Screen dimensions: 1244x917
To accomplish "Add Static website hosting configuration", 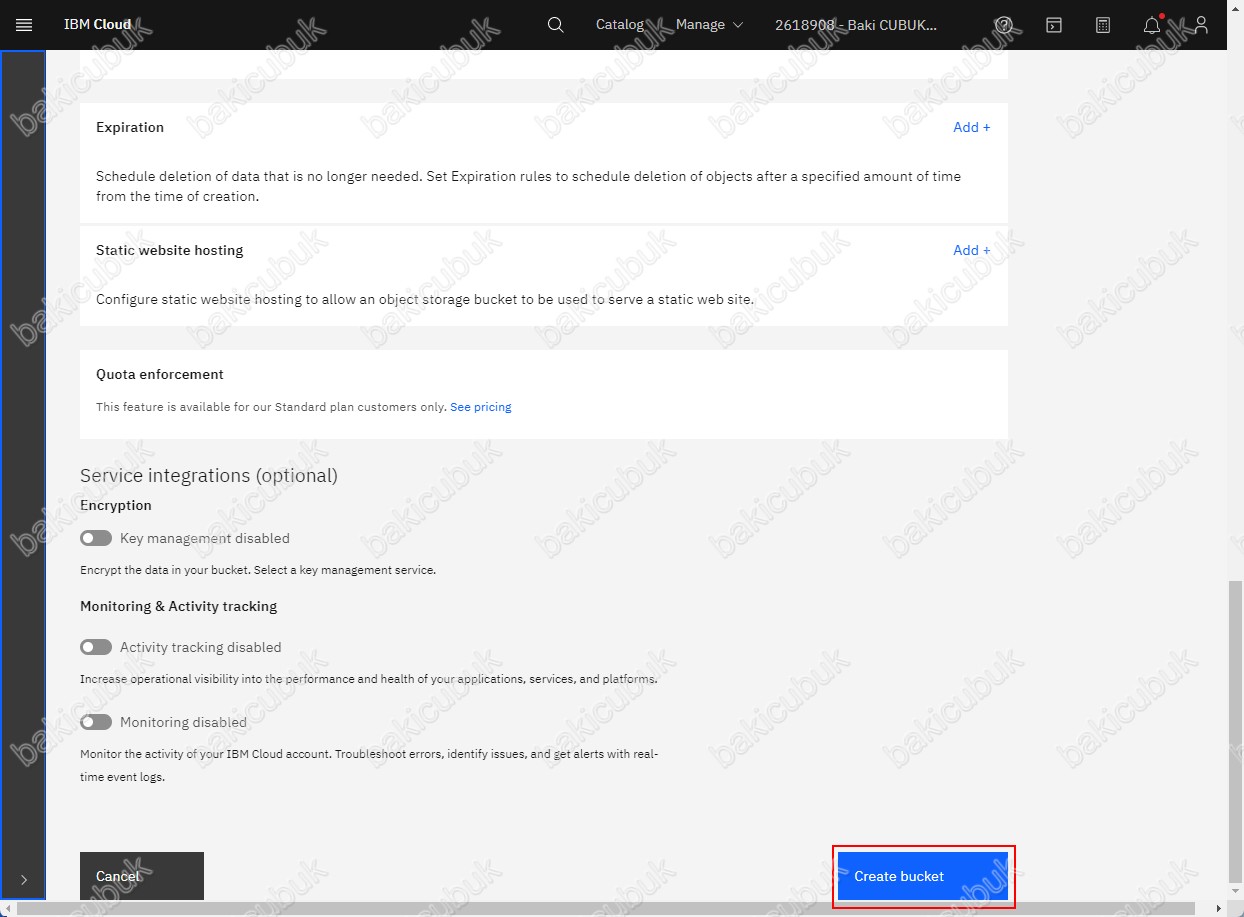I will tap(972, 250).
